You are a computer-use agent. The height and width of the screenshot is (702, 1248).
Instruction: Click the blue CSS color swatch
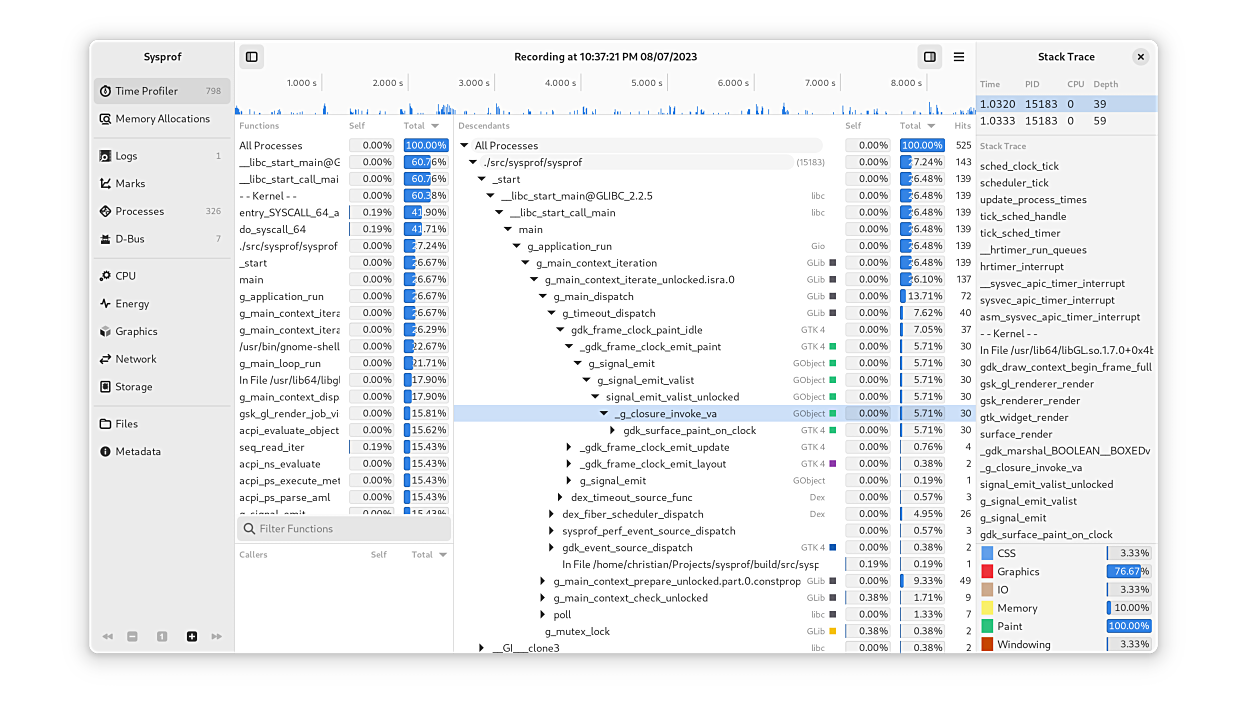(x=987, y=553)
